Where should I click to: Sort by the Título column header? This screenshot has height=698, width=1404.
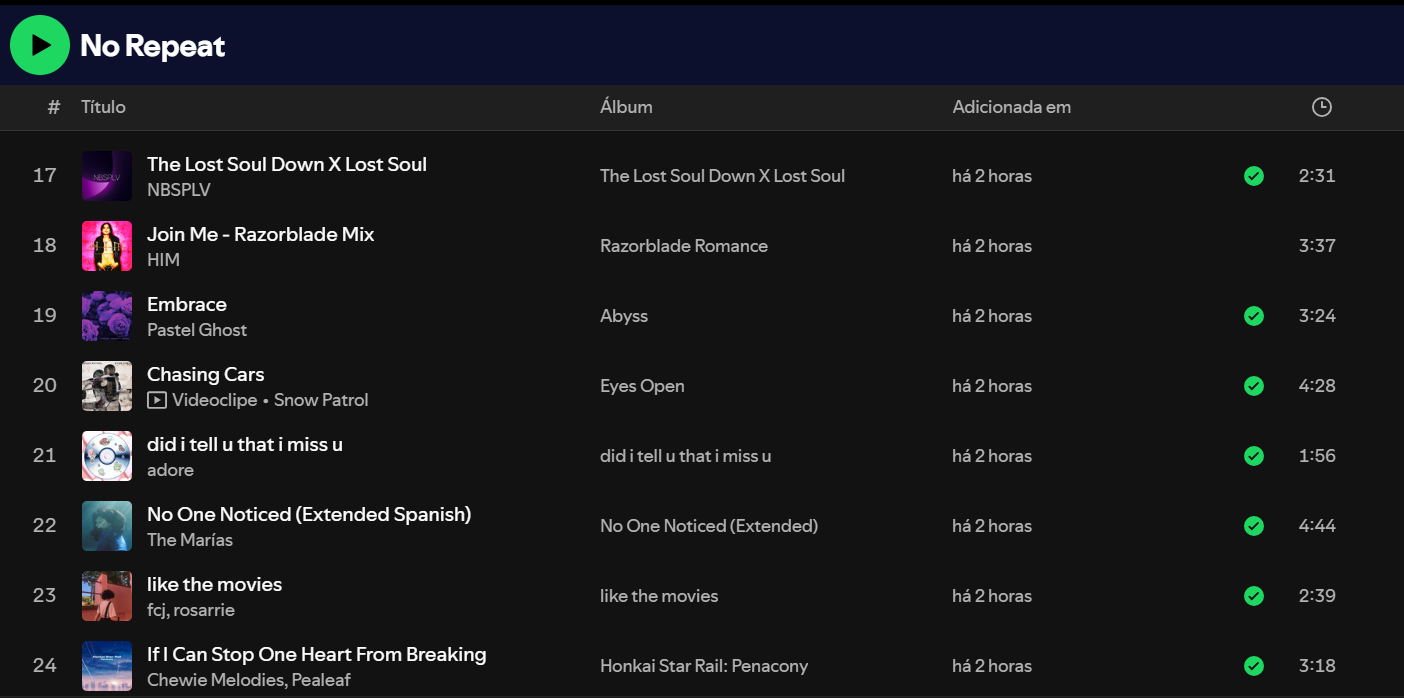coord(103,107)
